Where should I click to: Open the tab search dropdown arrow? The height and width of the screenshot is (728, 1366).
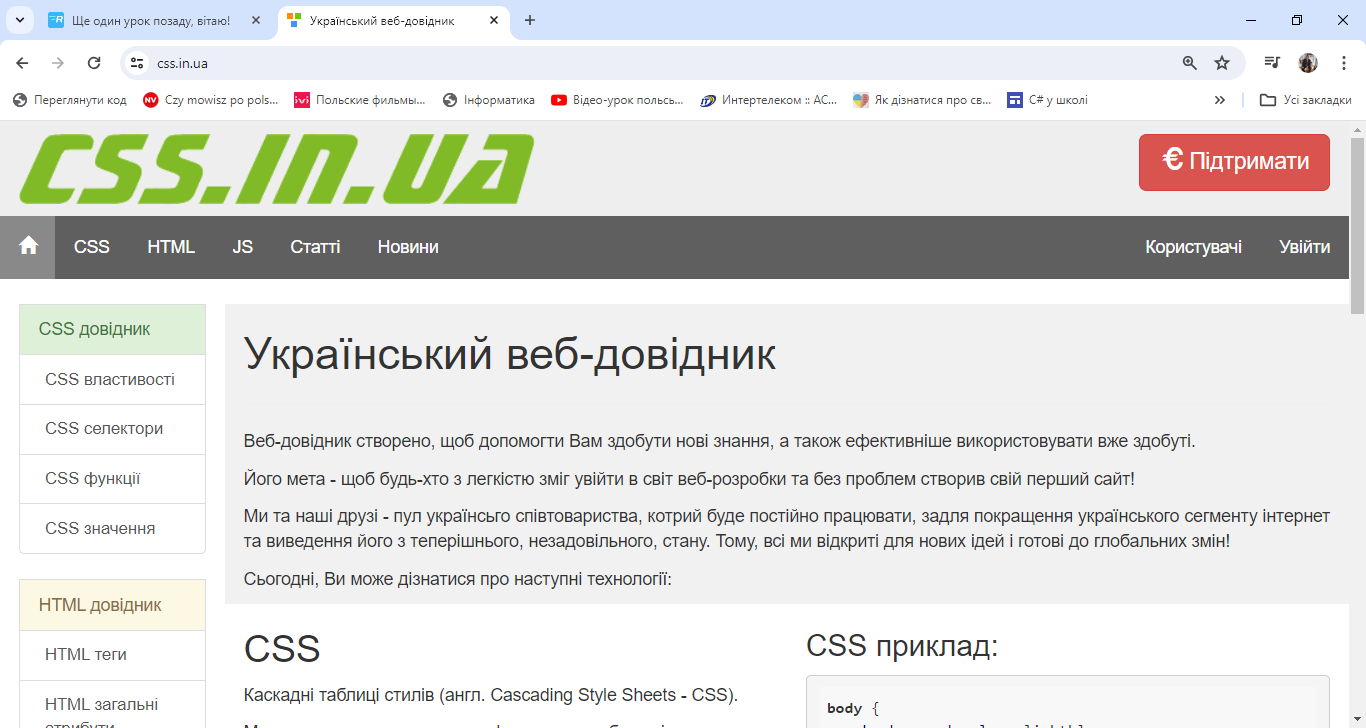(x=19, y=20)
